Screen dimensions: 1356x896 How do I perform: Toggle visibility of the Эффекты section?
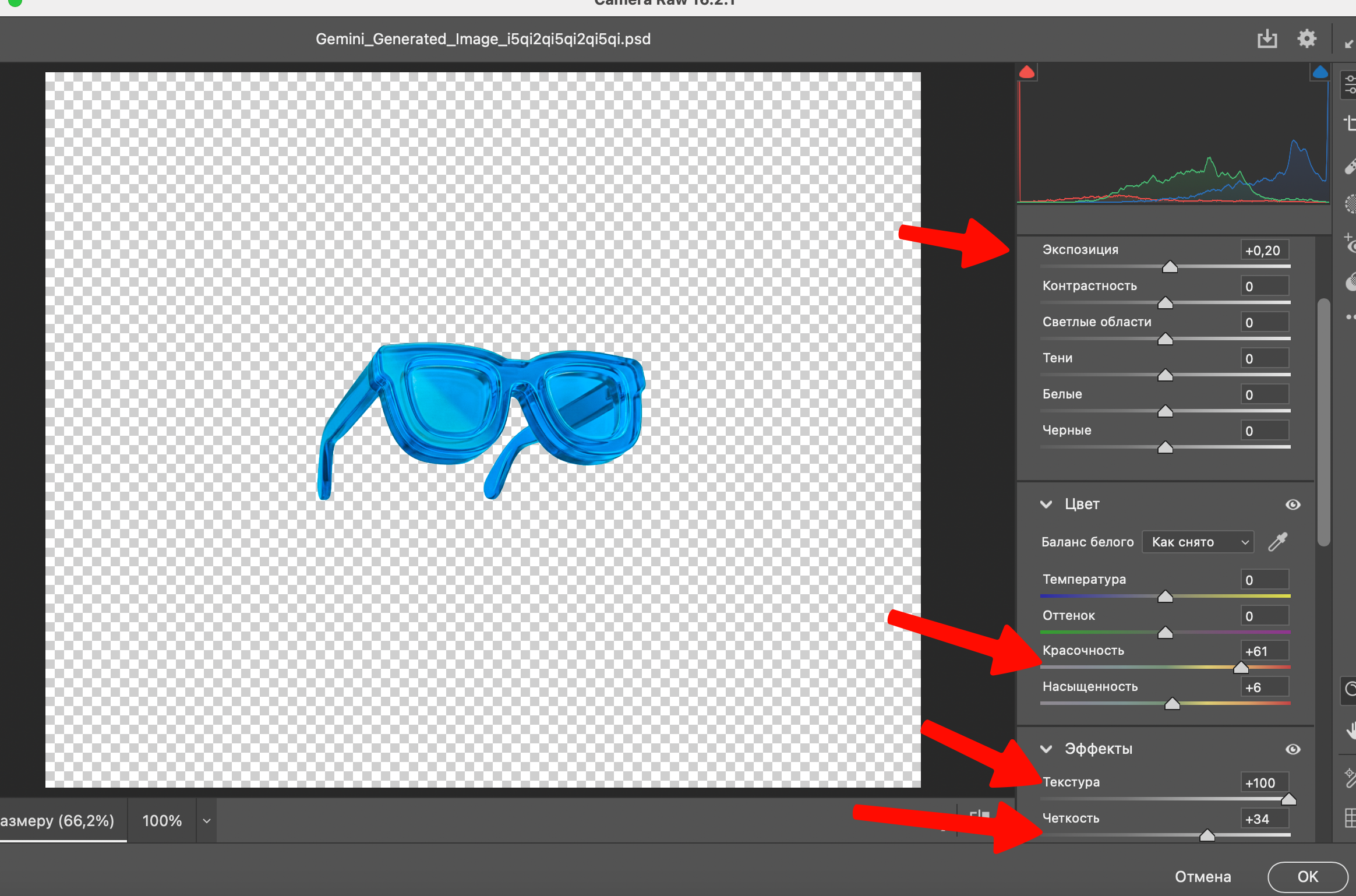[1294, 749]
